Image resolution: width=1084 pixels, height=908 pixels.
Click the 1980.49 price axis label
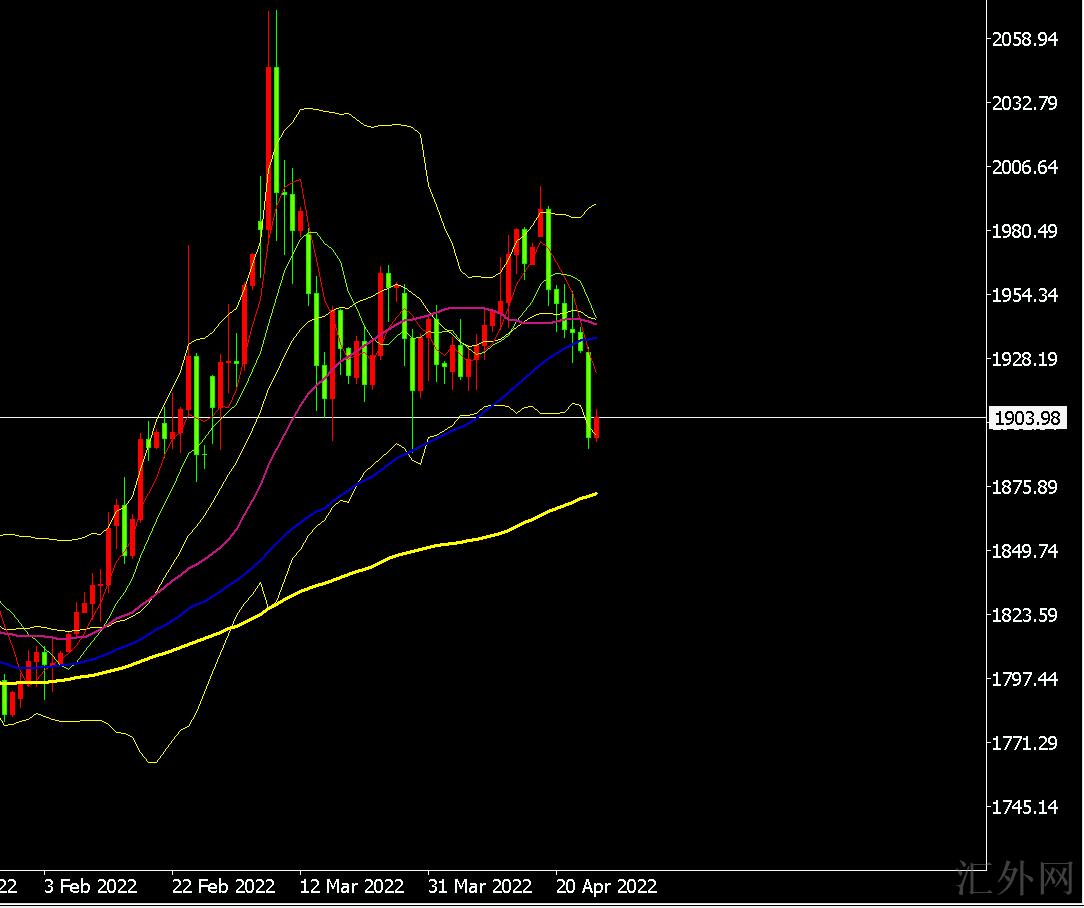coord(1024,231)
